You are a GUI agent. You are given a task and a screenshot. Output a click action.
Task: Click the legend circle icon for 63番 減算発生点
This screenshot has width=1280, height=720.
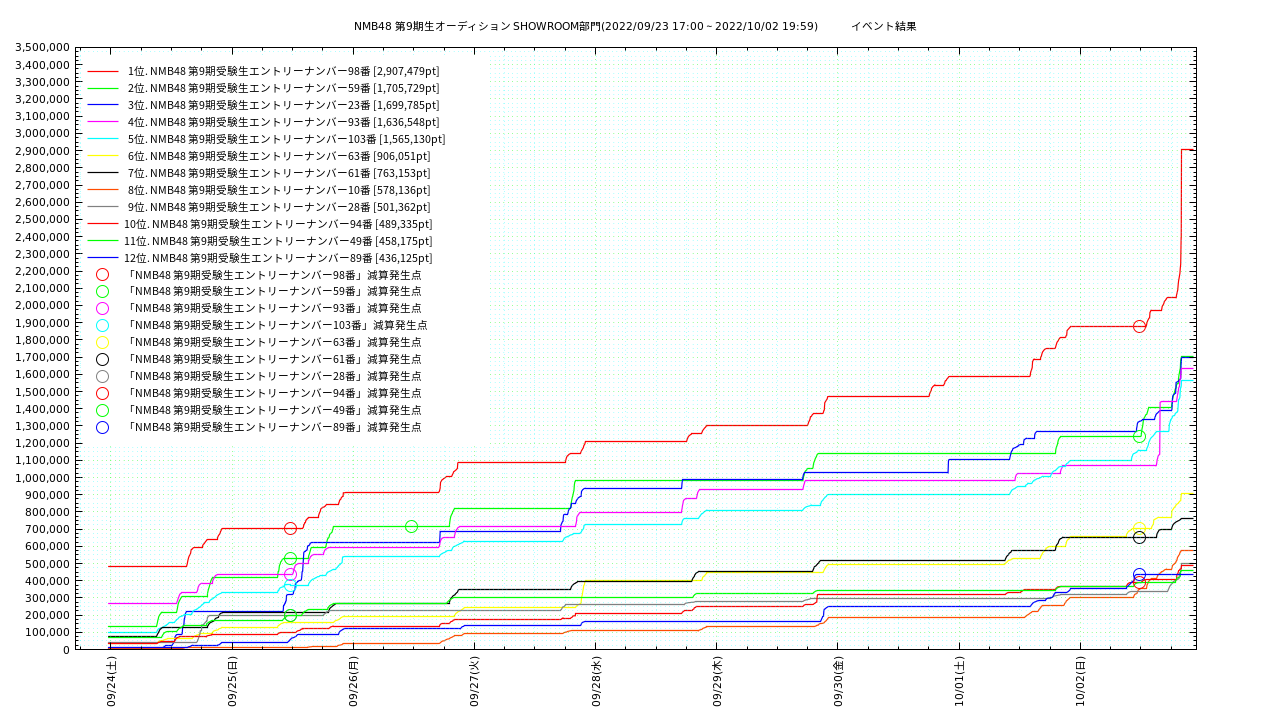pos(102,342)
